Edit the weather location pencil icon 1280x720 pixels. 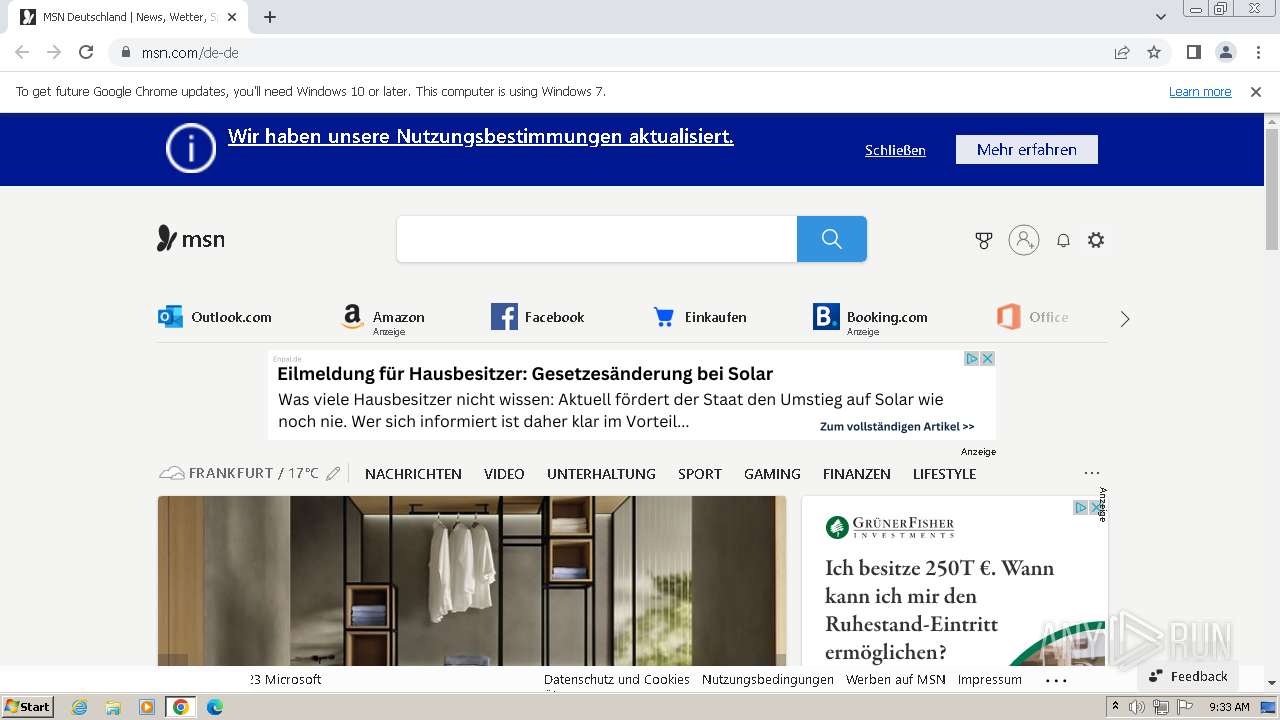point(333,473)
